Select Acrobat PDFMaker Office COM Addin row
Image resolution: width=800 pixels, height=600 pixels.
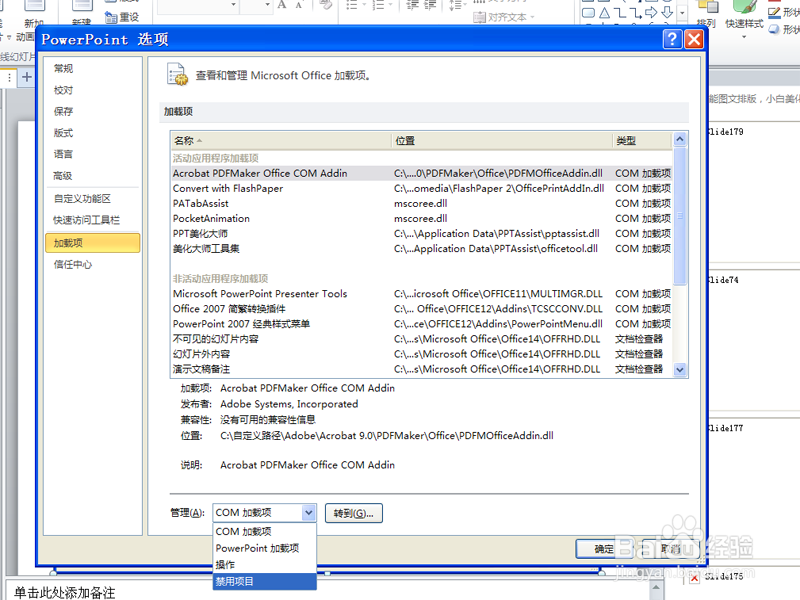click(421, 173)
